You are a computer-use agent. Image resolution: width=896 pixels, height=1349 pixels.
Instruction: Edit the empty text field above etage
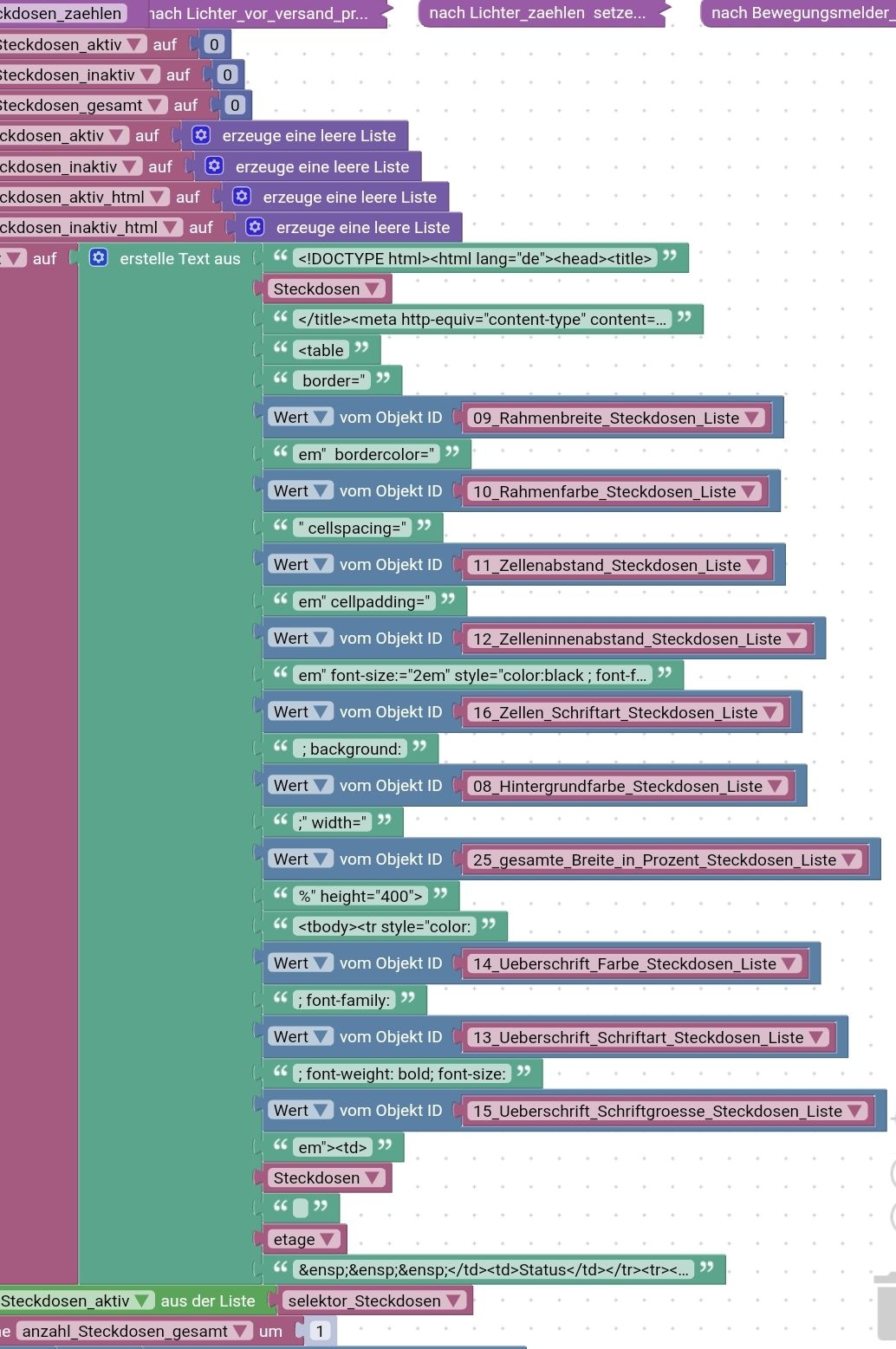(x=301, y=1207)
